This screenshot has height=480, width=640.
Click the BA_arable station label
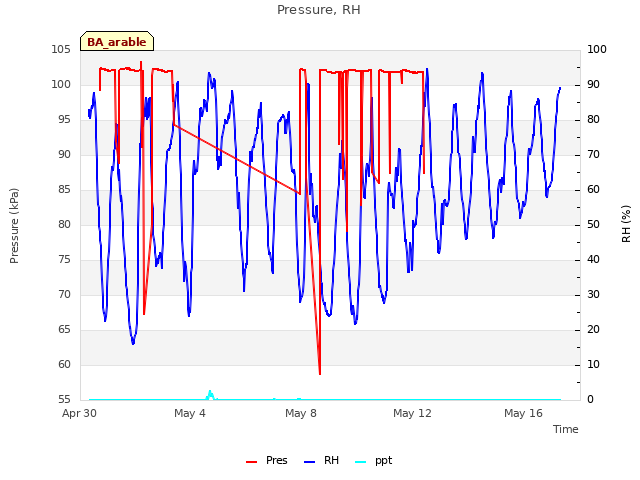pyautogui.click(x=117, y=42)
